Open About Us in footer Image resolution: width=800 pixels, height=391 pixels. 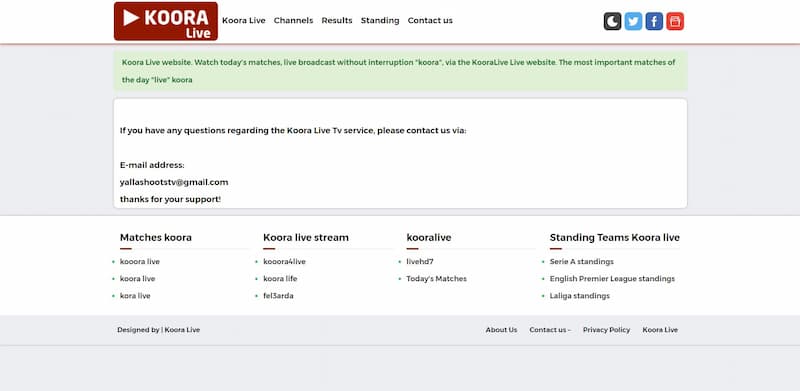(501, 330)
